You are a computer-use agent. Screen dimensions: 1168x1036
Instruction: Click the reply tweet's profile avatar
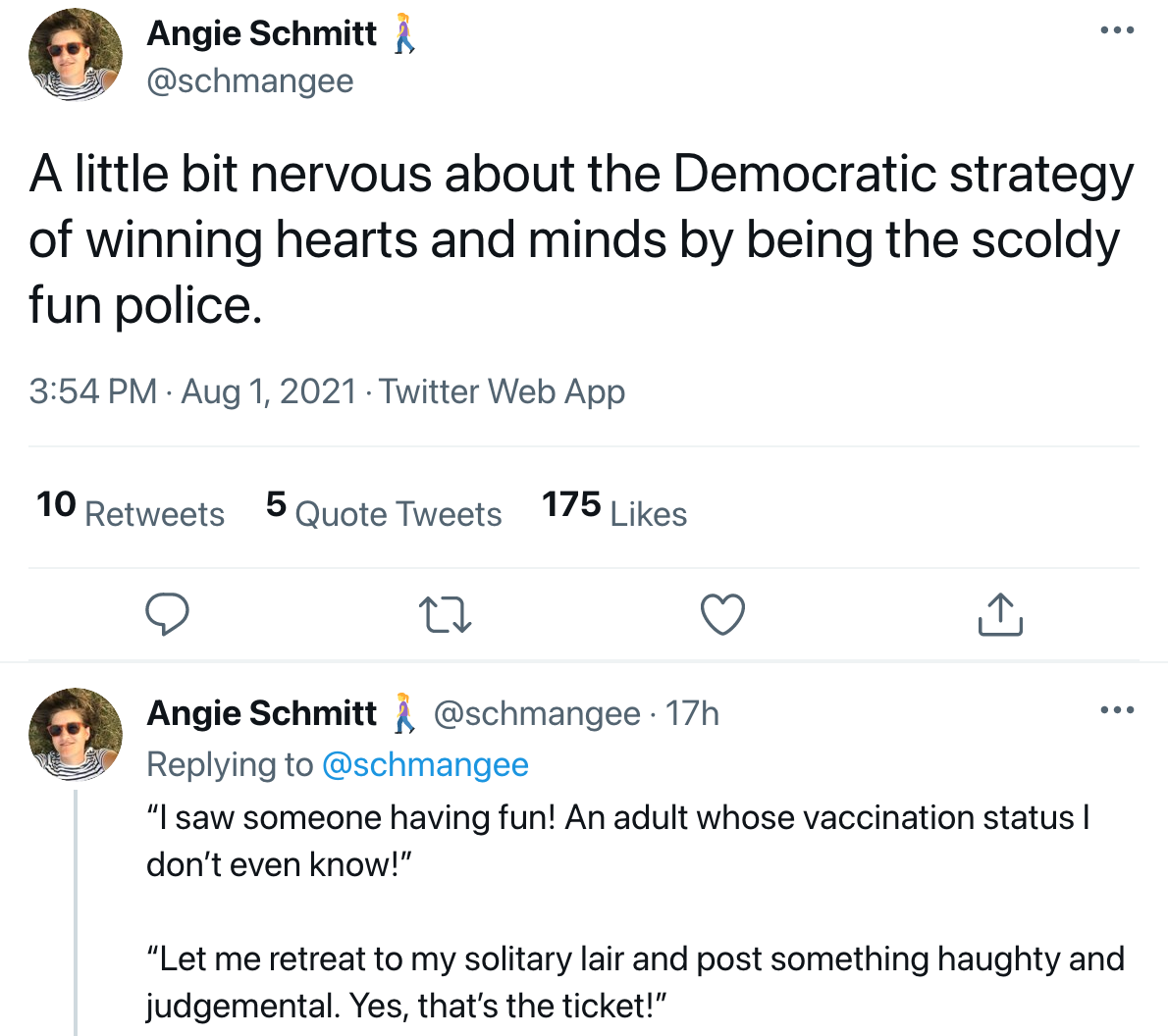click(77, 735)
